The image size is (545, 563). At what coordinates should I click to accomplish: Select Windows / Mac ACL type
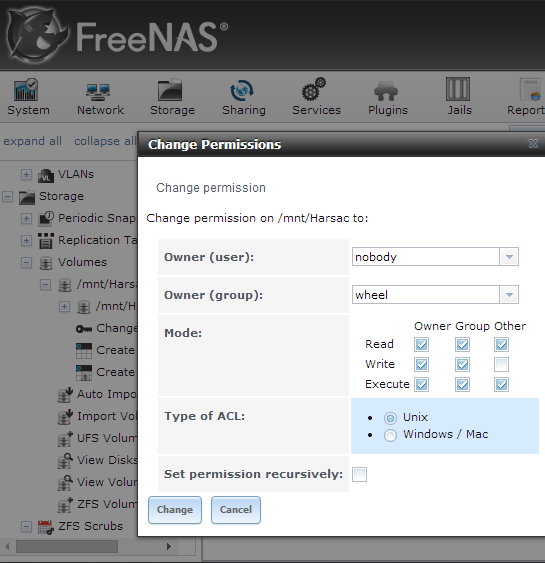(390, 435)
